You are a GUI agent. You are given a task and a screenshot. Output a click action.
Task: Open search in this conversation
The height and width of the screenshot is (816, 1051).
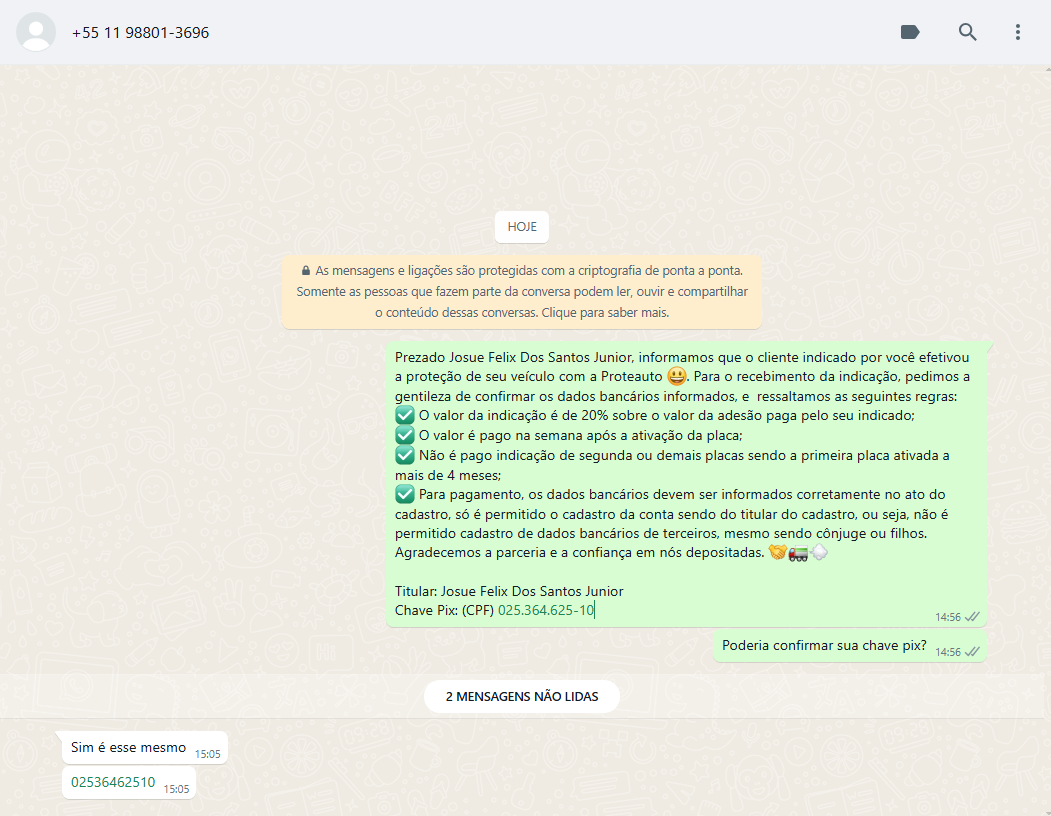[967, 32]
